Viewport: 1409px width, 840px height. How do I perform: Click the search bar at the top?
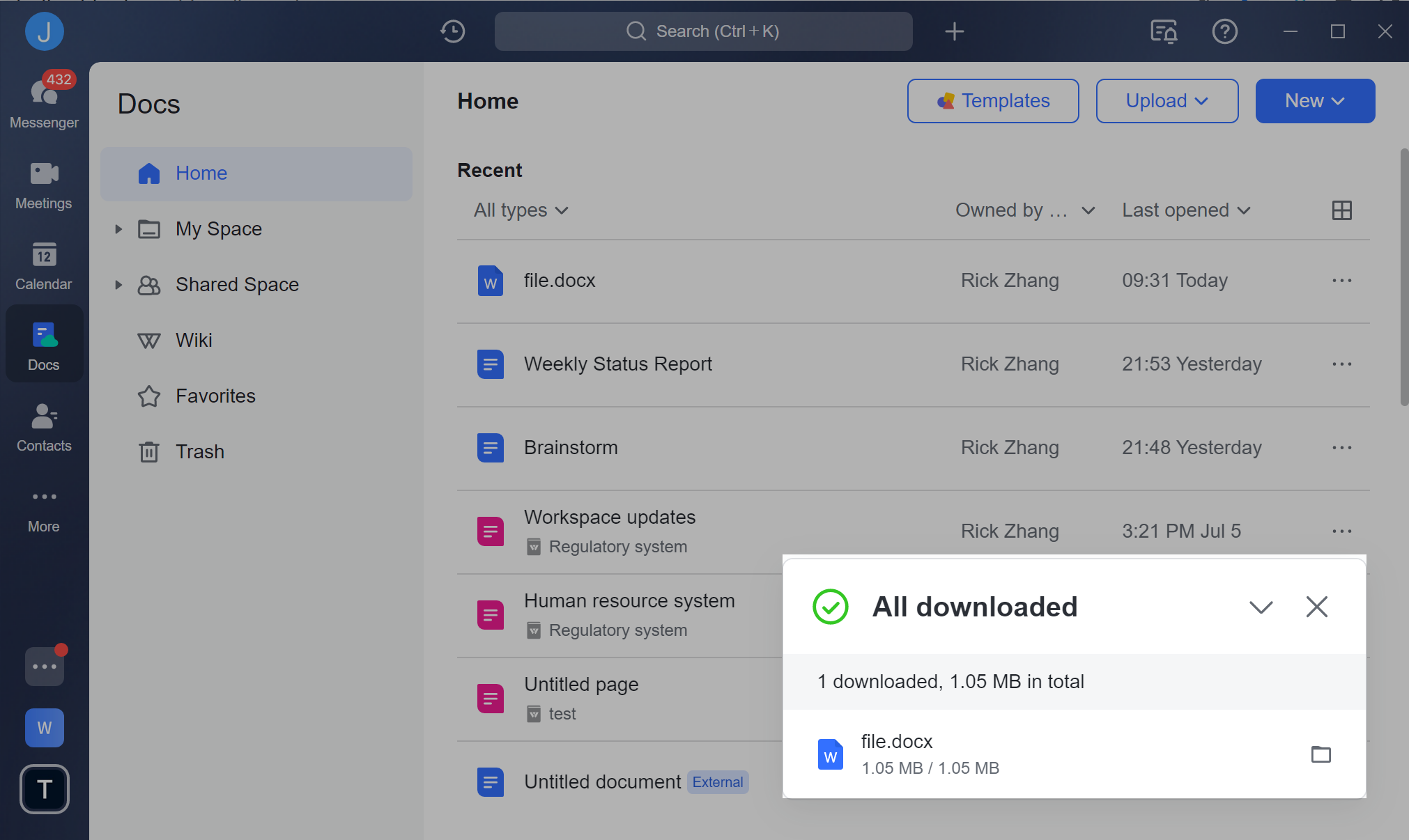click(702, 31)
